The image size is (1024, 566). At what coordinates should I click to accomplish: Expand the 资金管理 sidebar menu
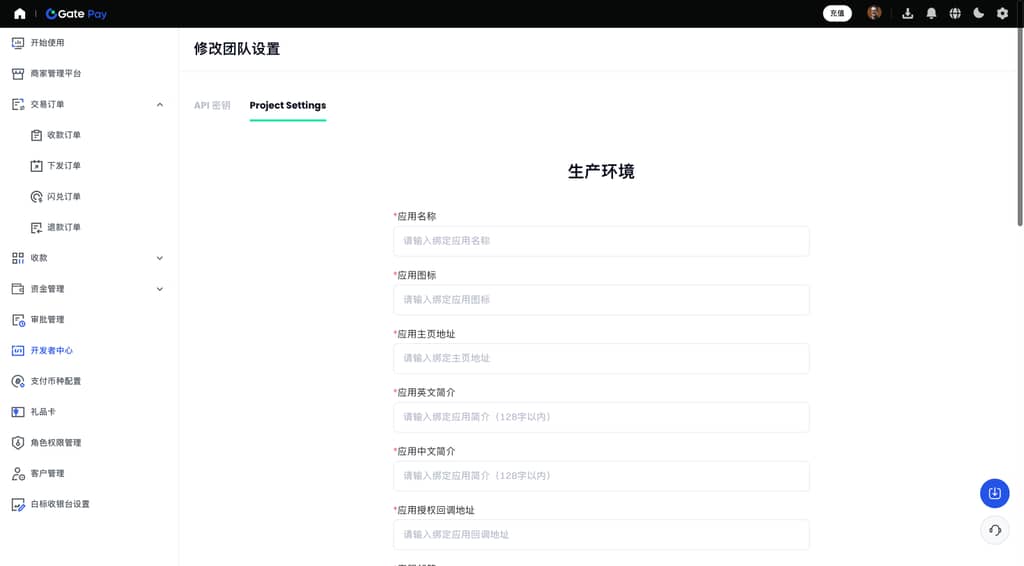(160, 289)
